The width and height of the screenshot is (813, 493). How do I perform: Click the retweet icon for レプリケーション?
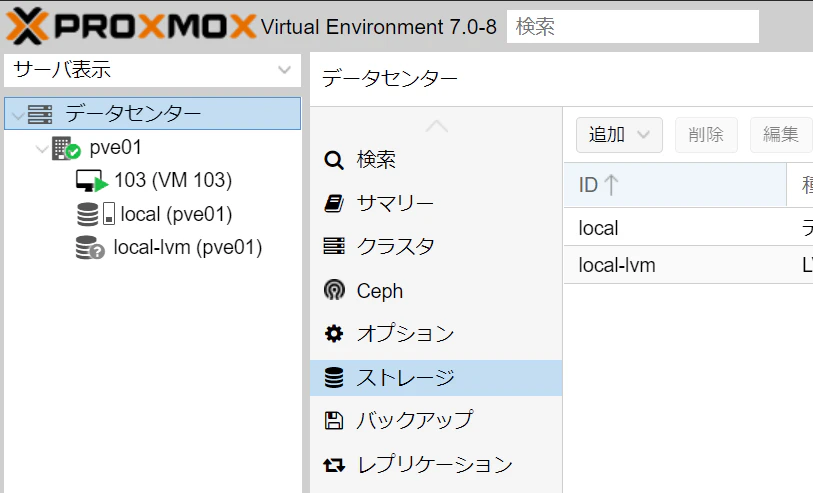pyautogui.click(x=334, y=465)
